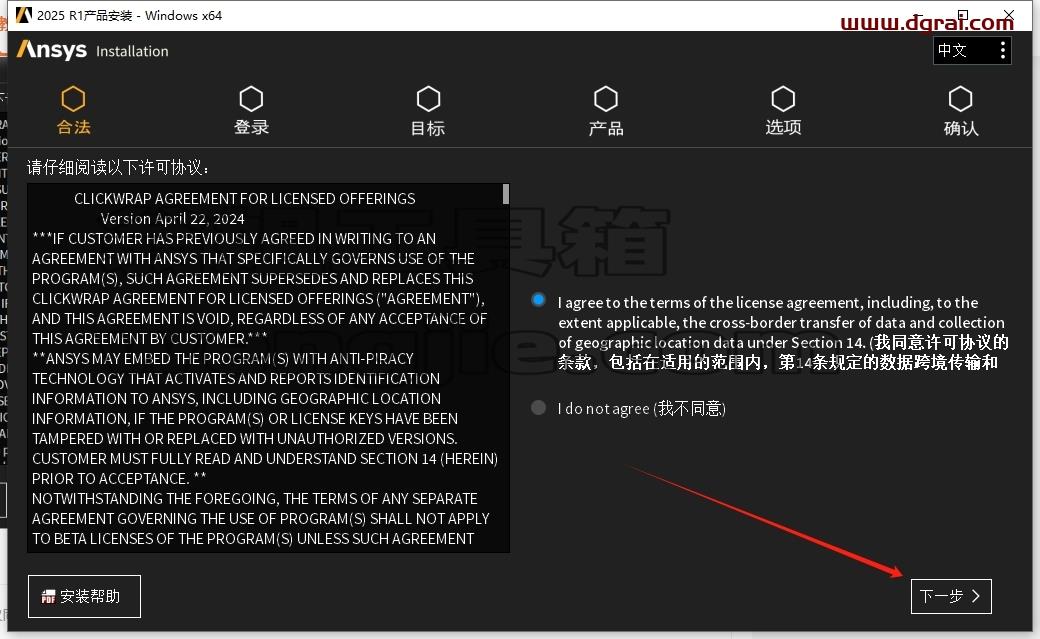The image size is (1040, 639).
Task: Click the line 'PRIOR TO ACCEPTANCE. **'
Action: [119, 478]
